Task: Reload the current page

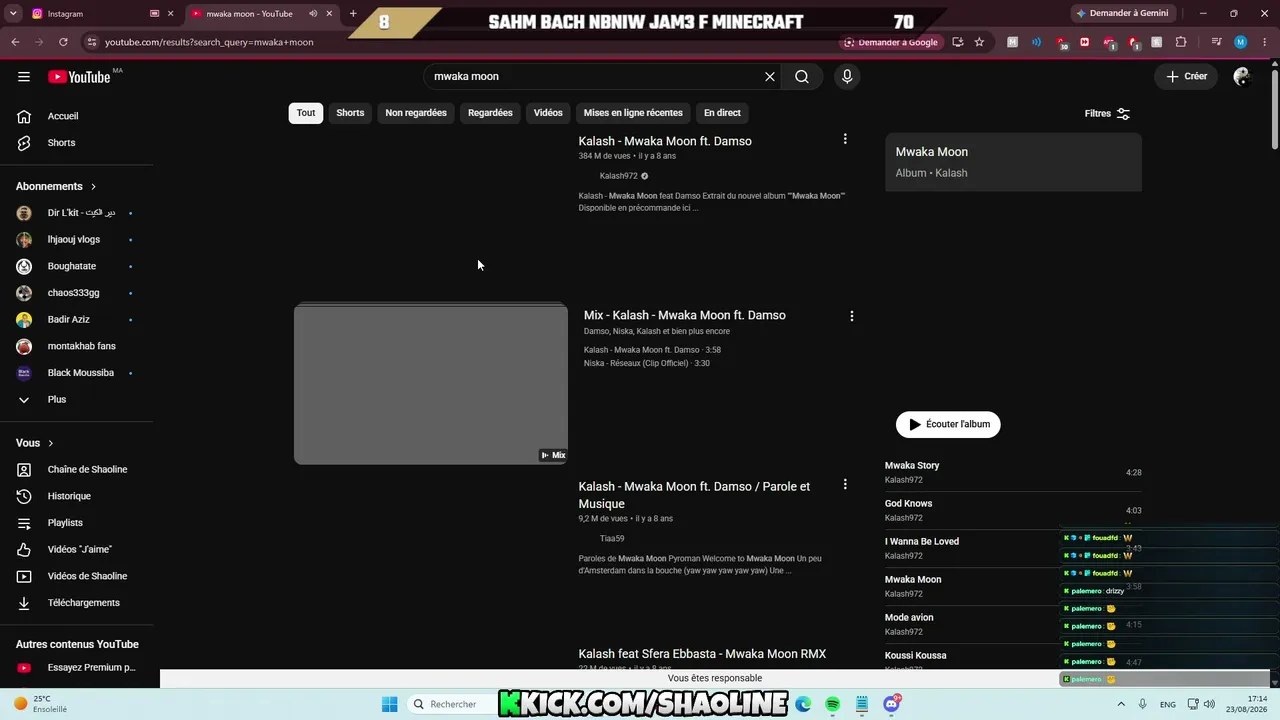Action: (63, 42)
